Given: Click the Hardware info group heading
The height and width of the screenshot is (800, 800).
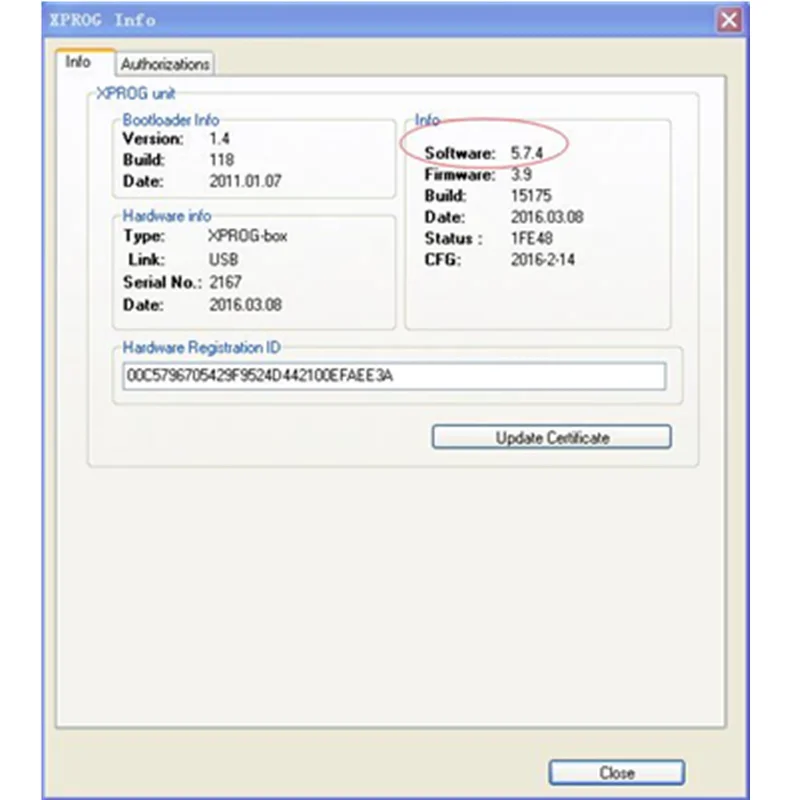Looking at the screenshot, I should tap(167, 216).
